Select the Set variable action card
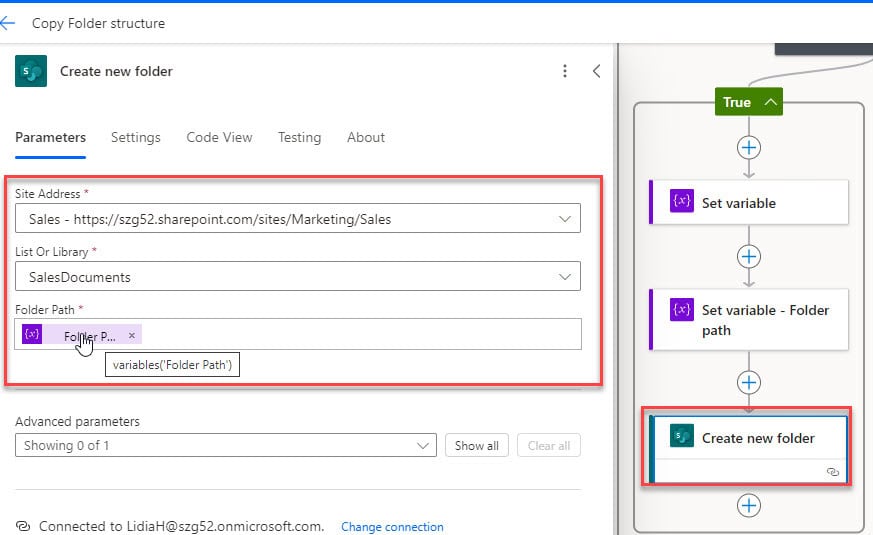Image resolution: width=873 pixels, height=535 pixels. (x=749, y=202)
